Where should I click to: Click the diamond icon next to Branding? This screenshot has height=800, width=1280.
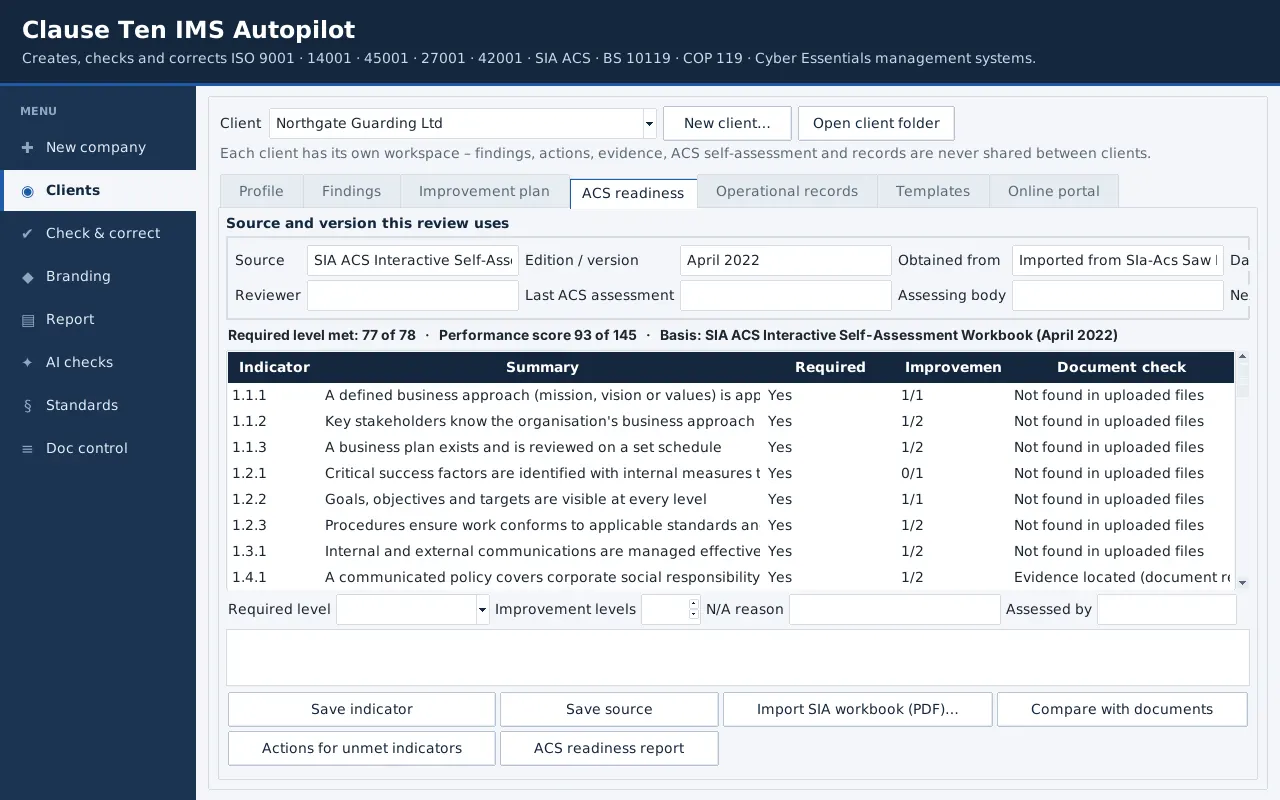[27, 276]
